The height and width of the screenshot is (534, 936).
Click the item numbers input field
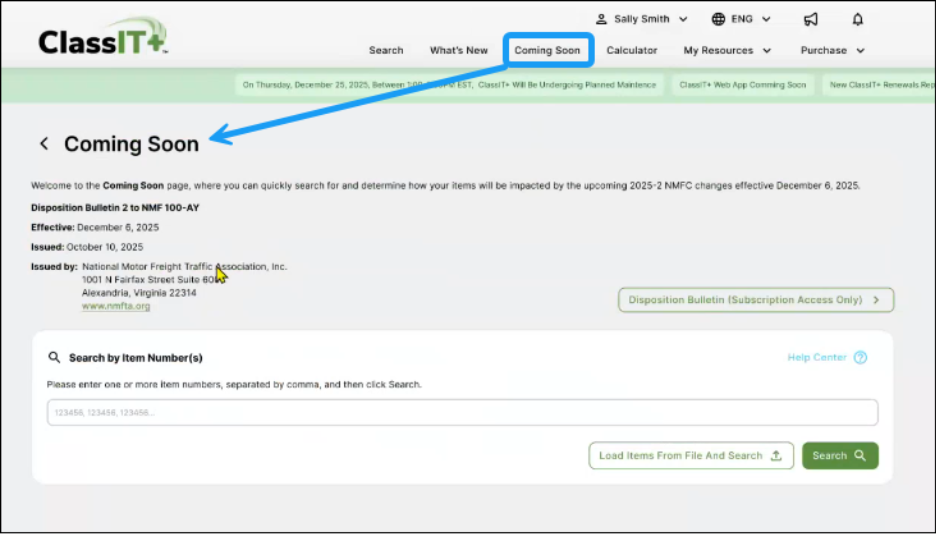[x=462, y=413]
